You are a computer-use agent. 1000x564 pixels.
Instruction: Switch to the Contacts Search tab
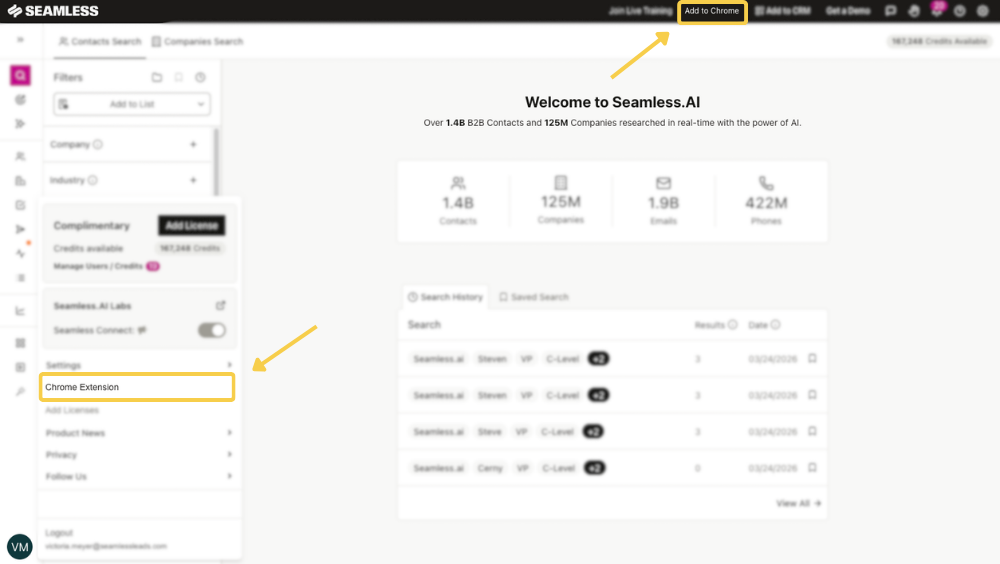pos(100,41)
